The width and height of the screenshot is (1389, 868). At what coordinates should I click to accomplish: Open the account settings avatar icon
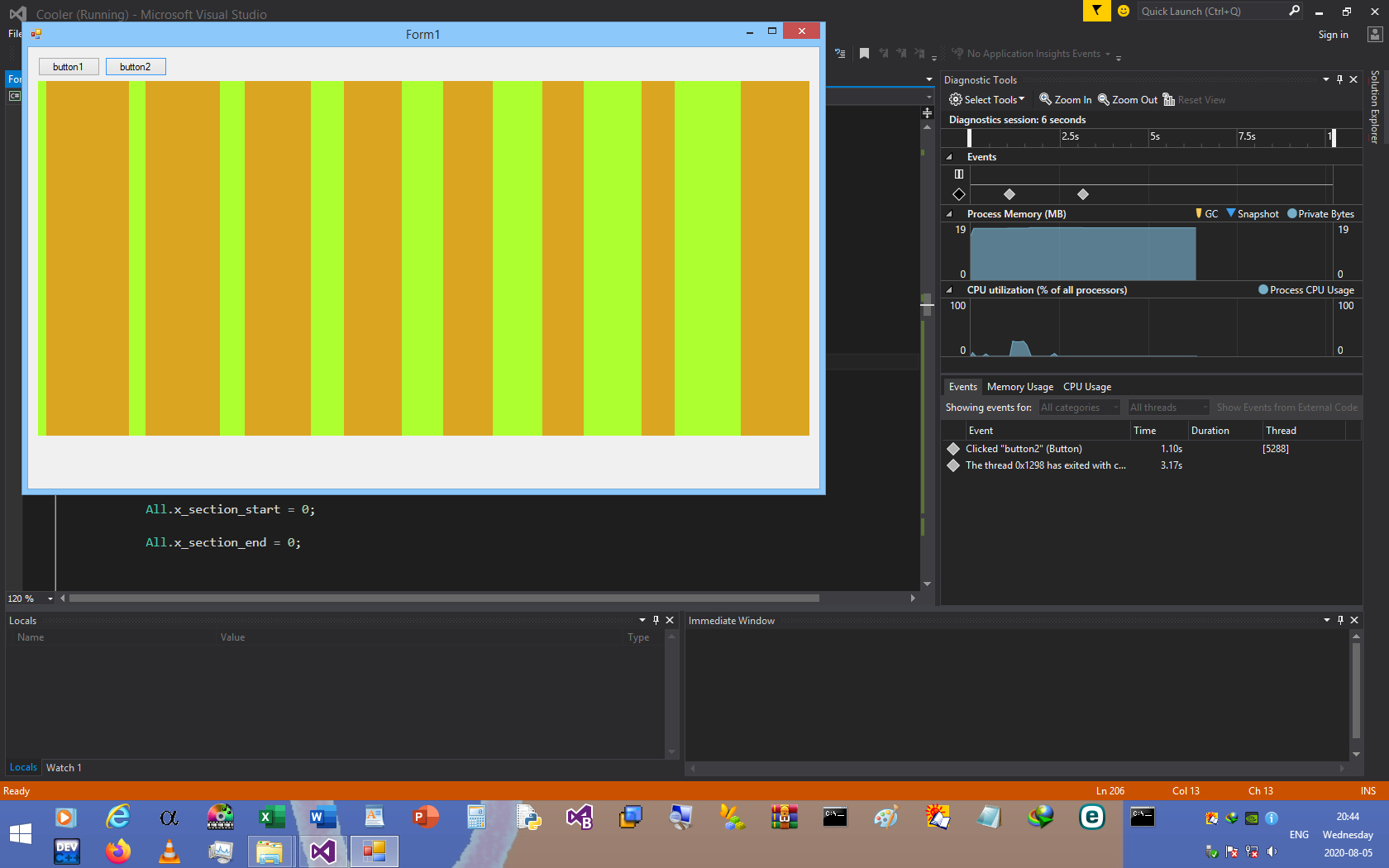(x=1375, y=35)
